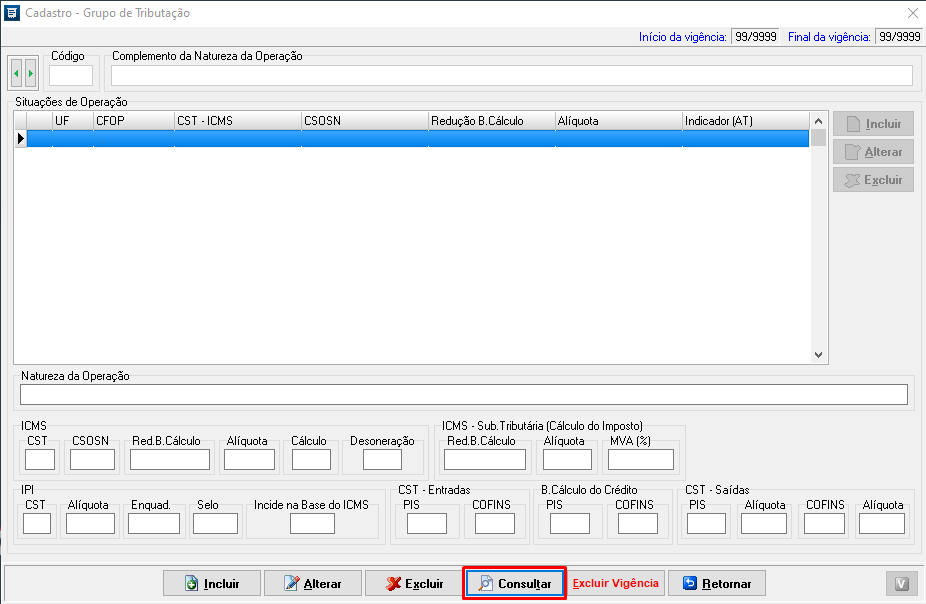Focus the Complemento da Natureza da Operação field
Image resolution: width=926 pixels, height=604 pixels.
pyautogui.click(x=511, y=76)
